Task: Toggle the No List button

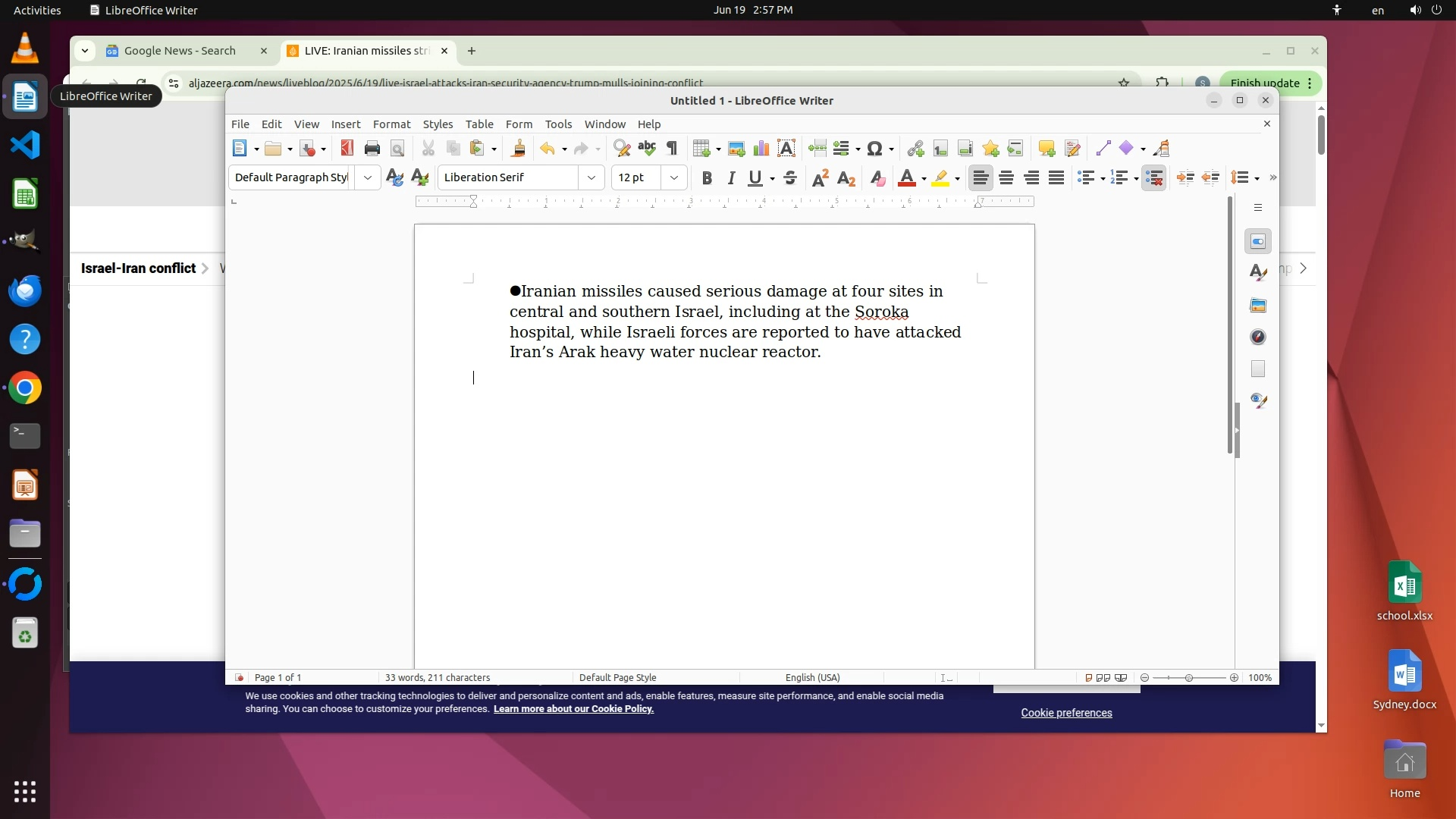Action: tap(1153, 178)
